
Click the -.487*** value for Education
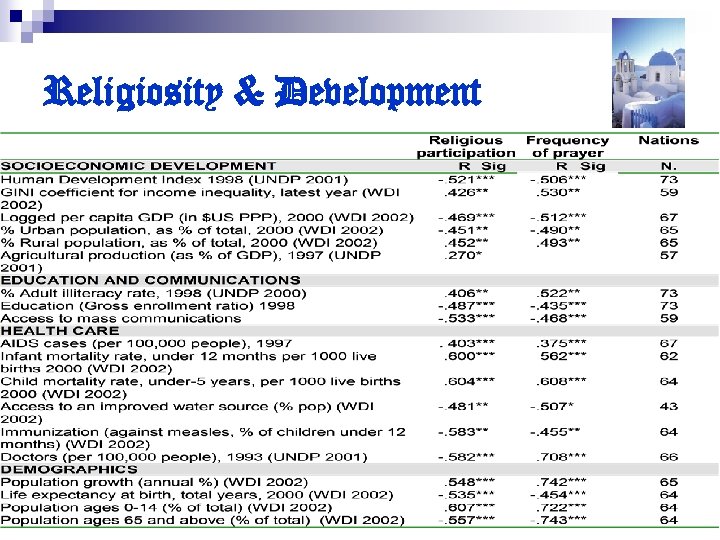point(466,306)
